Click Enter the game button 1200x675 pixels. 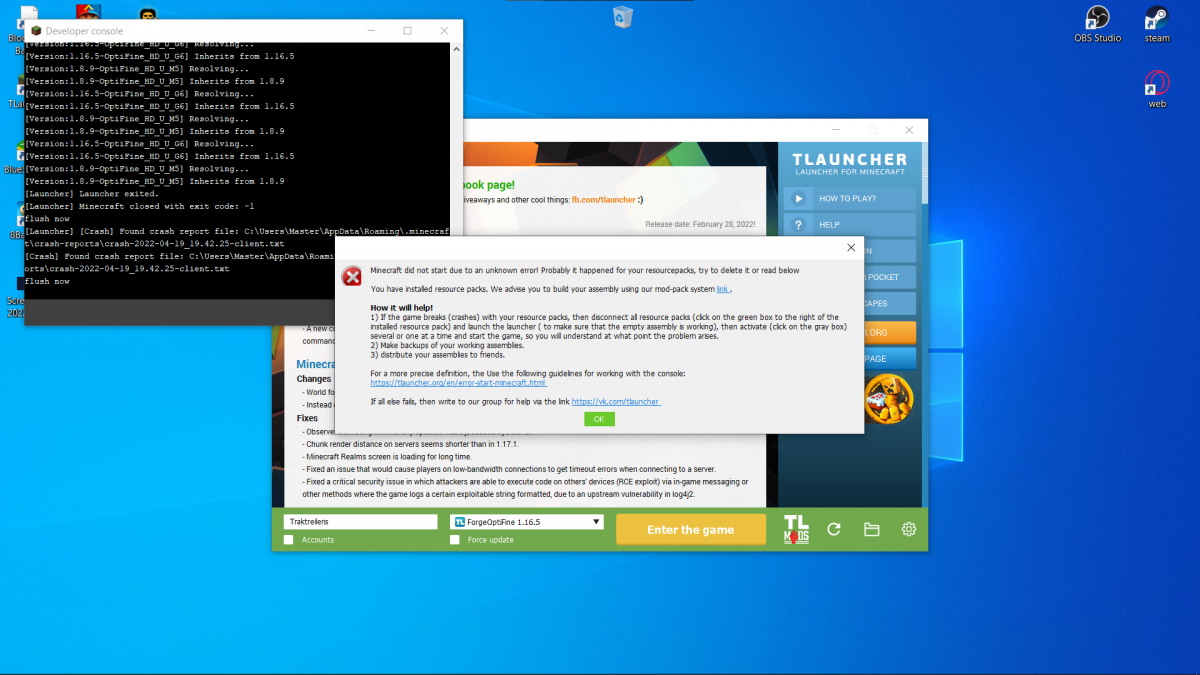[x=691, y=530]
